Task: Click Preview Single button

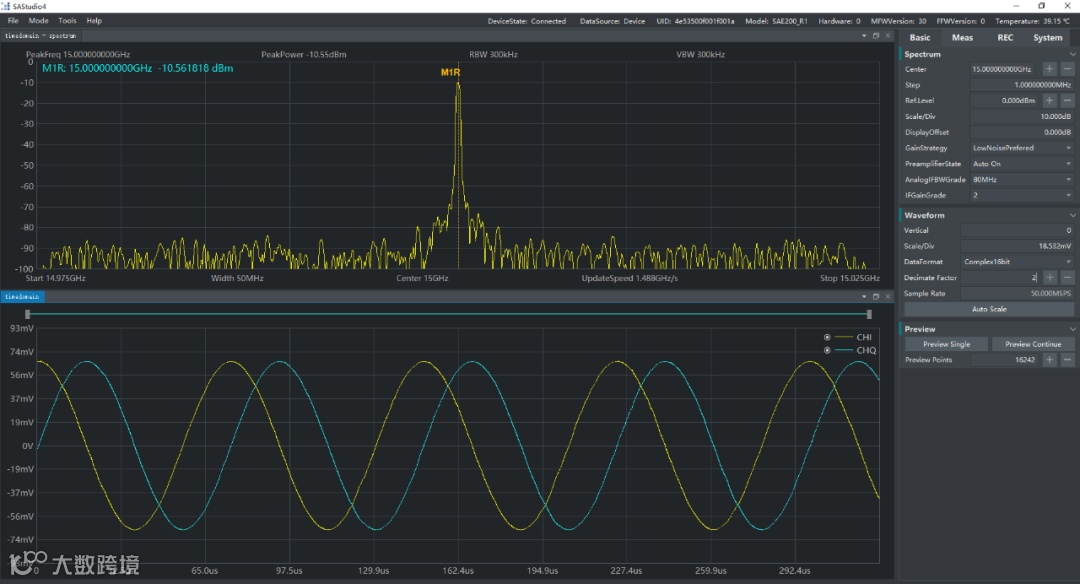Action: click(946, 344)
